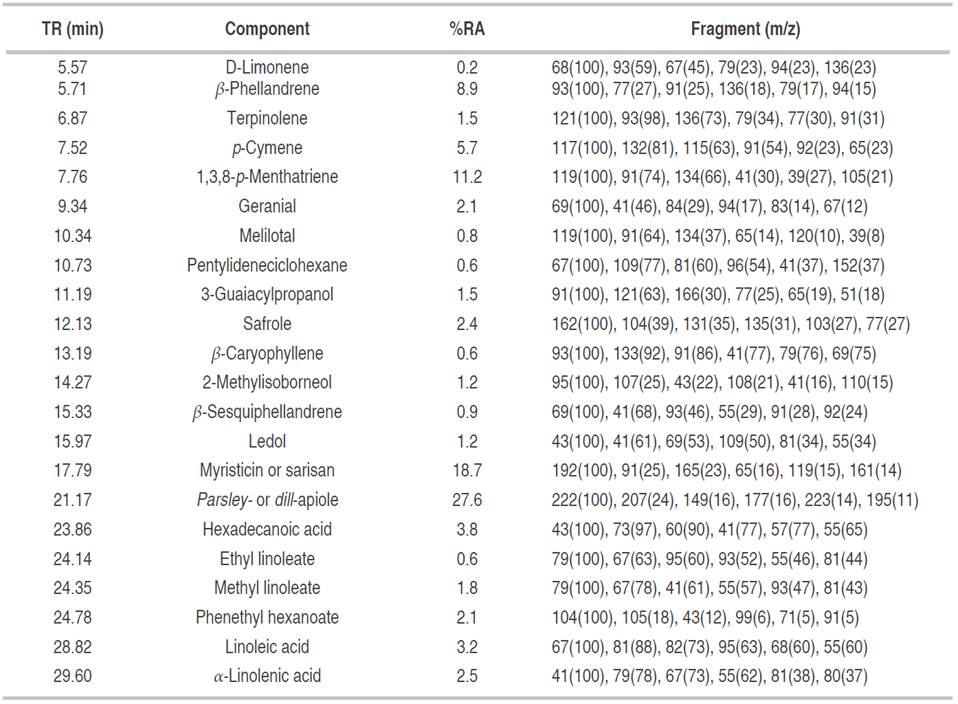958x704 pixels.
Task: Select the Parsley- or dill-apiole cell
Action: coord(267,500)
